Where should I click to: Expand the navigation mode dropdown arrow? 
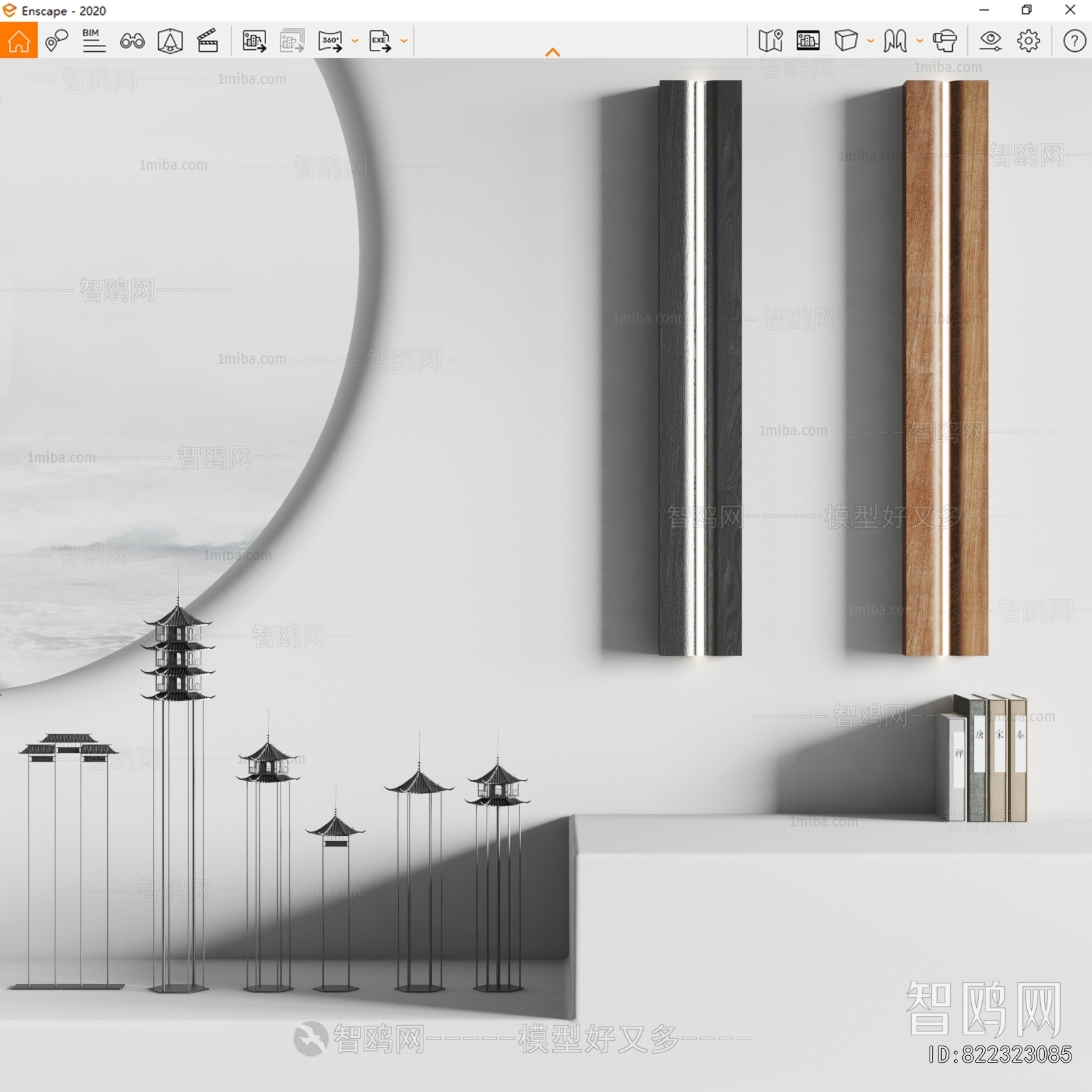tap(920, 41)
